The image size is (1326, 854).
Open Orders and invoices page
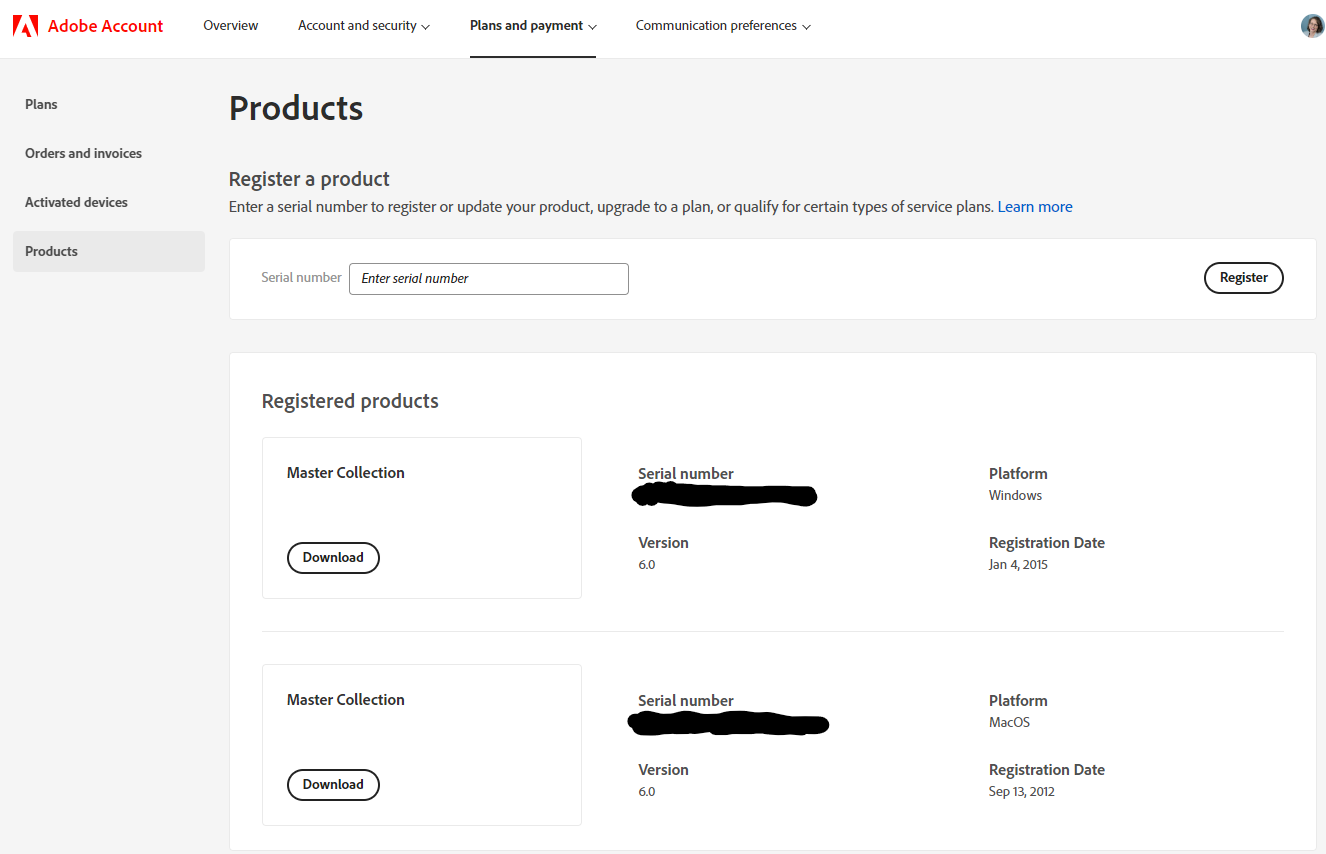(x=109, y=153)
